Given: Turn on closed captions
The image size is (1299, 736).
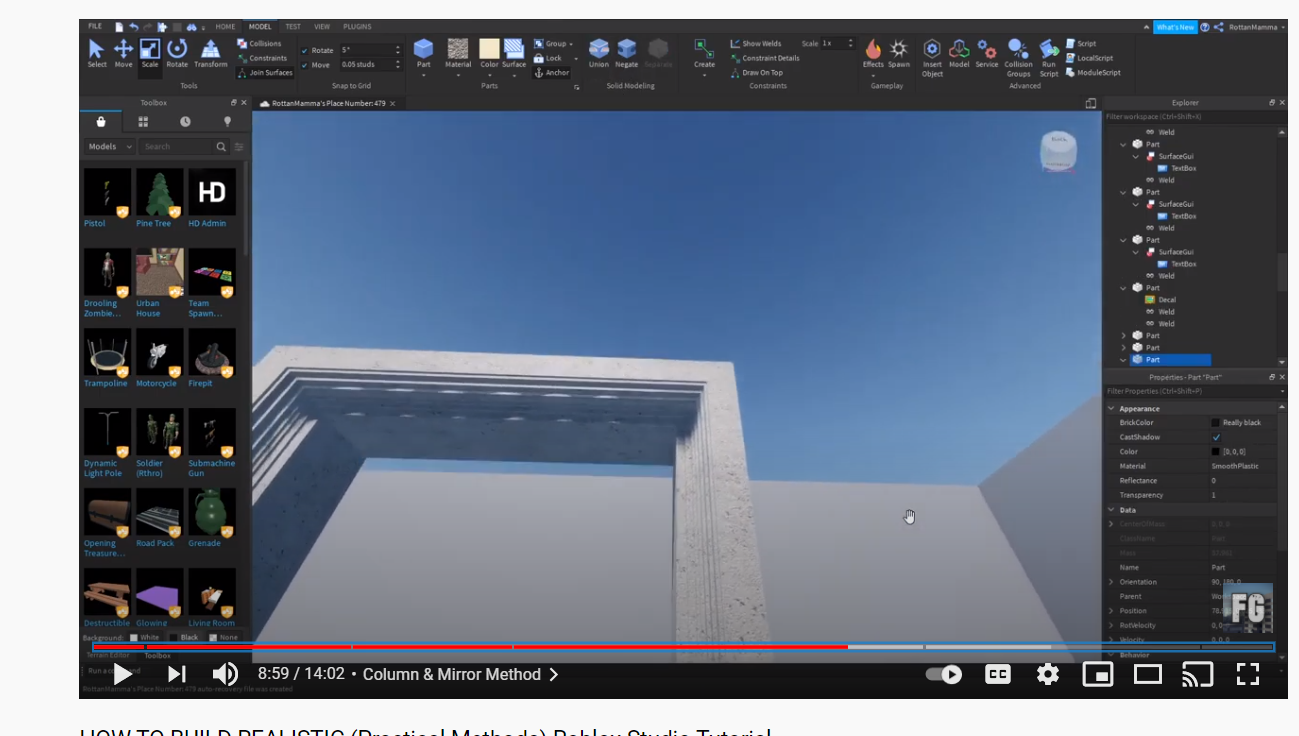Looking at the screenshot, I should click(x=998, y=674).
